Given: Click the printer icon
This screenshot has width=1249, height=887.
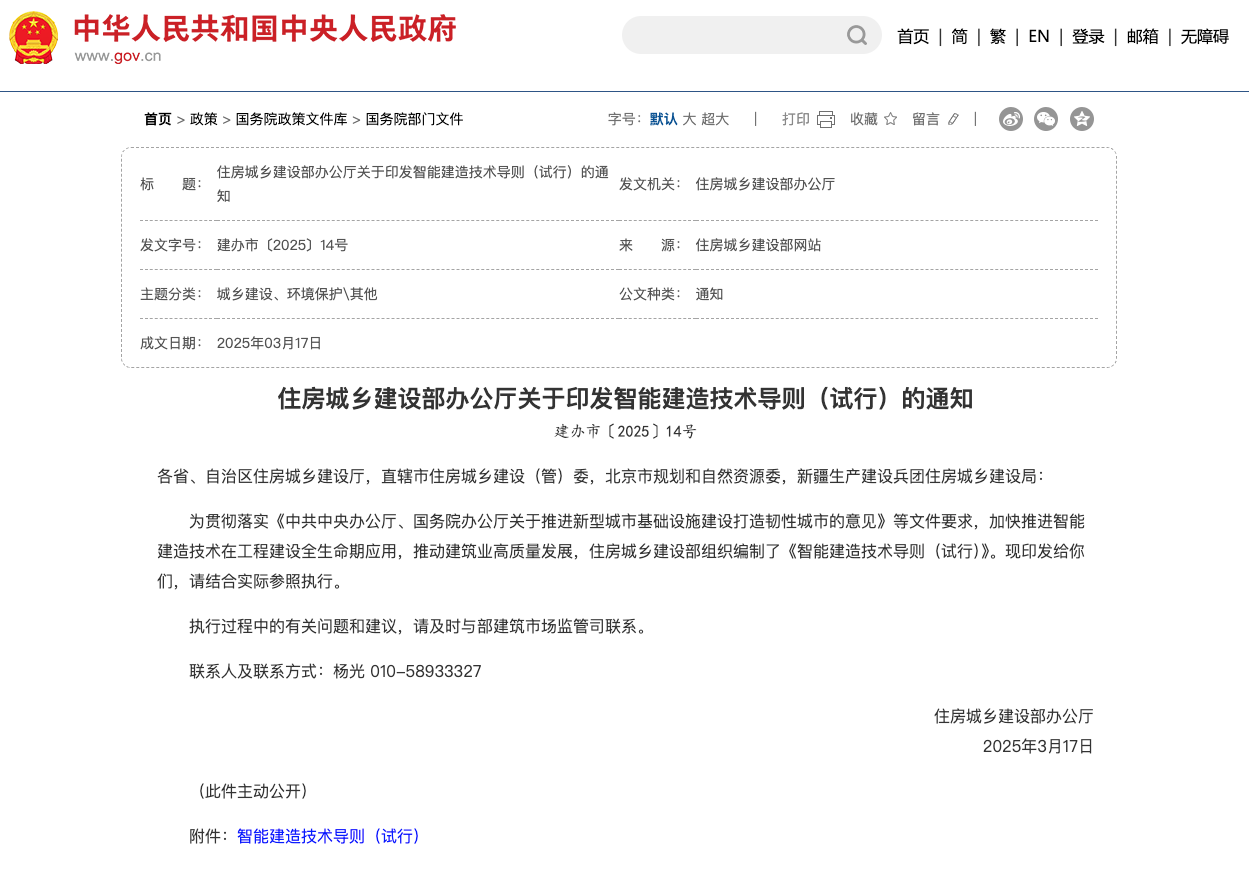Looking at the screenshot, I should [826, 120].
